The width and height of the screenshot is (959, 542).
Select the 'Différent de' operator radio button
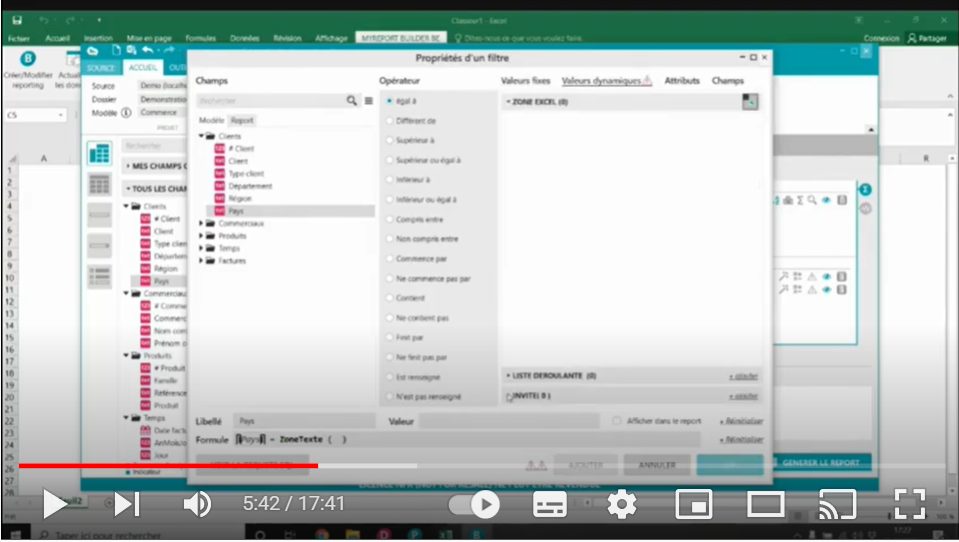click(x=390, y=121)
